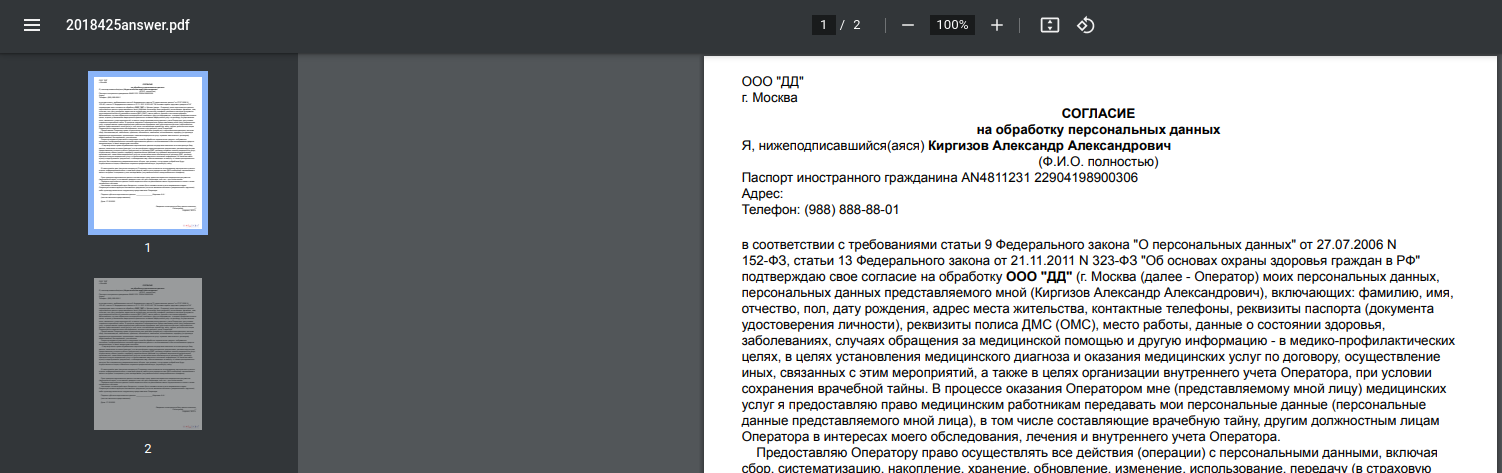This screenshot has height=473, width=1502.
Task: Click the current page number field
Action: (824, 25)
